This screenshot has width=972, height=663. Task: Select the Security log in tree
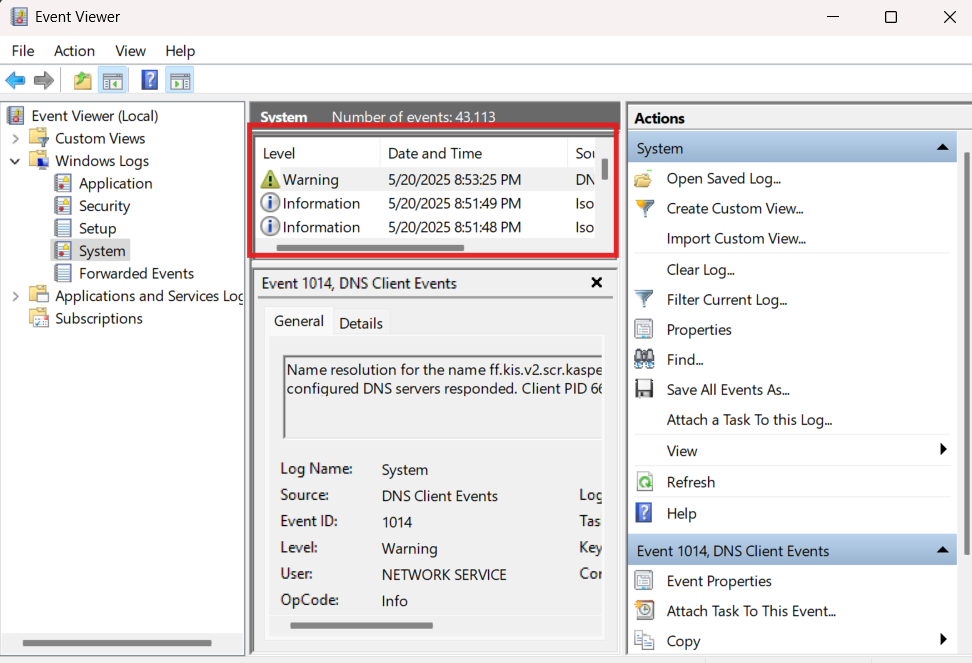[x=104, y=206]
